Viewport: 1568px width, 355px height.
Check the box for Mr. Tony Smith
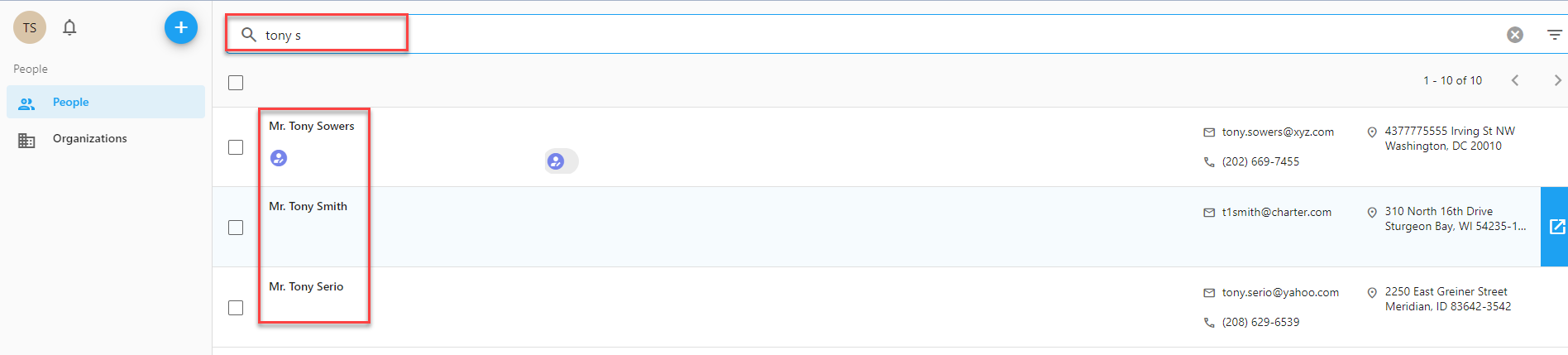(236, 228)
